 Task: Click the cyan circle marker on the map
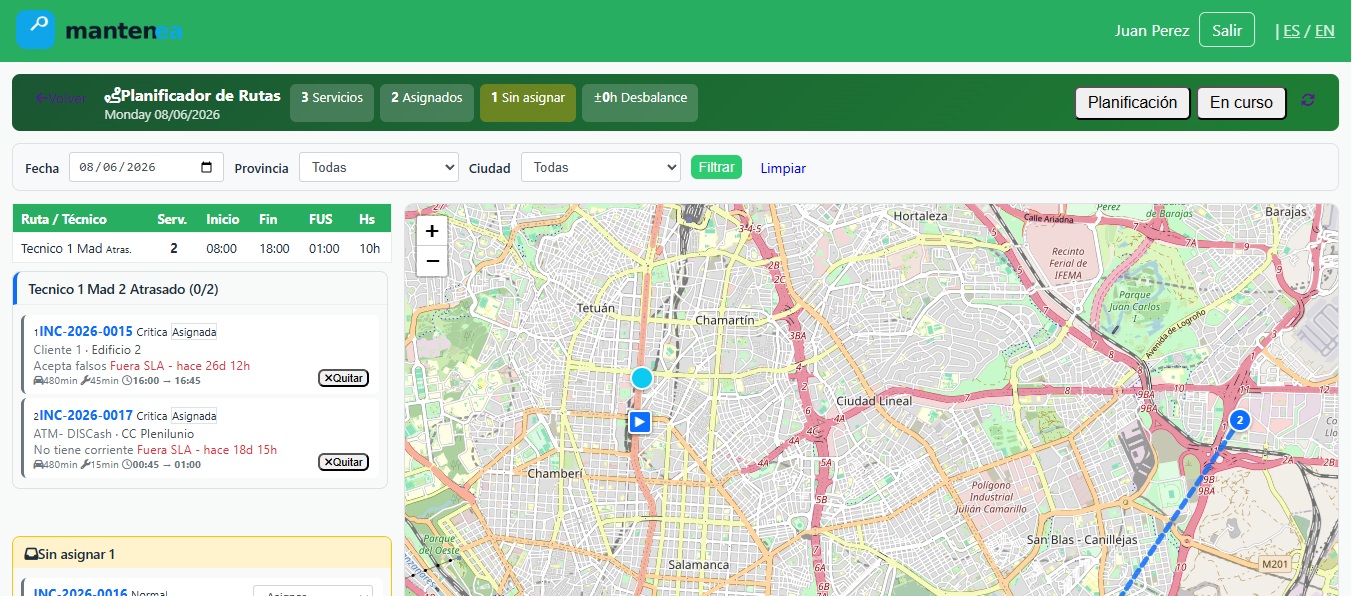pyautogui.click(x=641, y=378)
